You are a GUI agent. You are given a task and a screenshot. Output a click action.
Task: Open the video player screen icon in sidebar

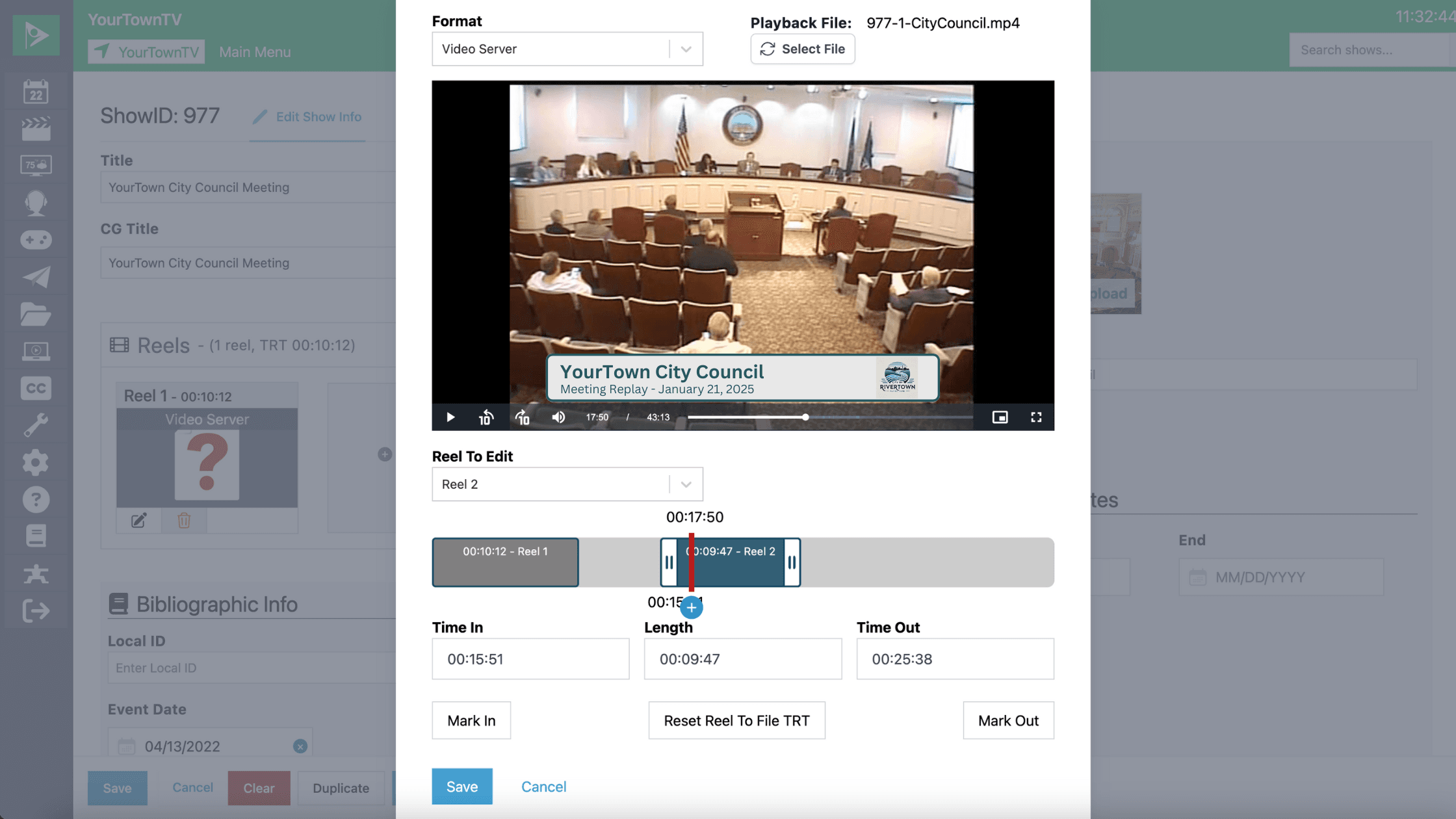click(x=36, y=351)
